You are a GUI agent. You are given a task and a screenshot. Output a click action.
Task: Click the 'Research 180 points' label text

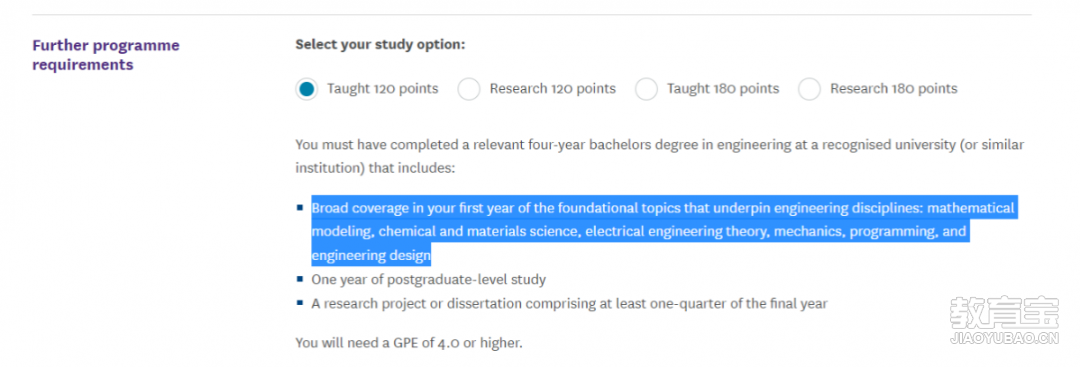(x=893, y=89)
